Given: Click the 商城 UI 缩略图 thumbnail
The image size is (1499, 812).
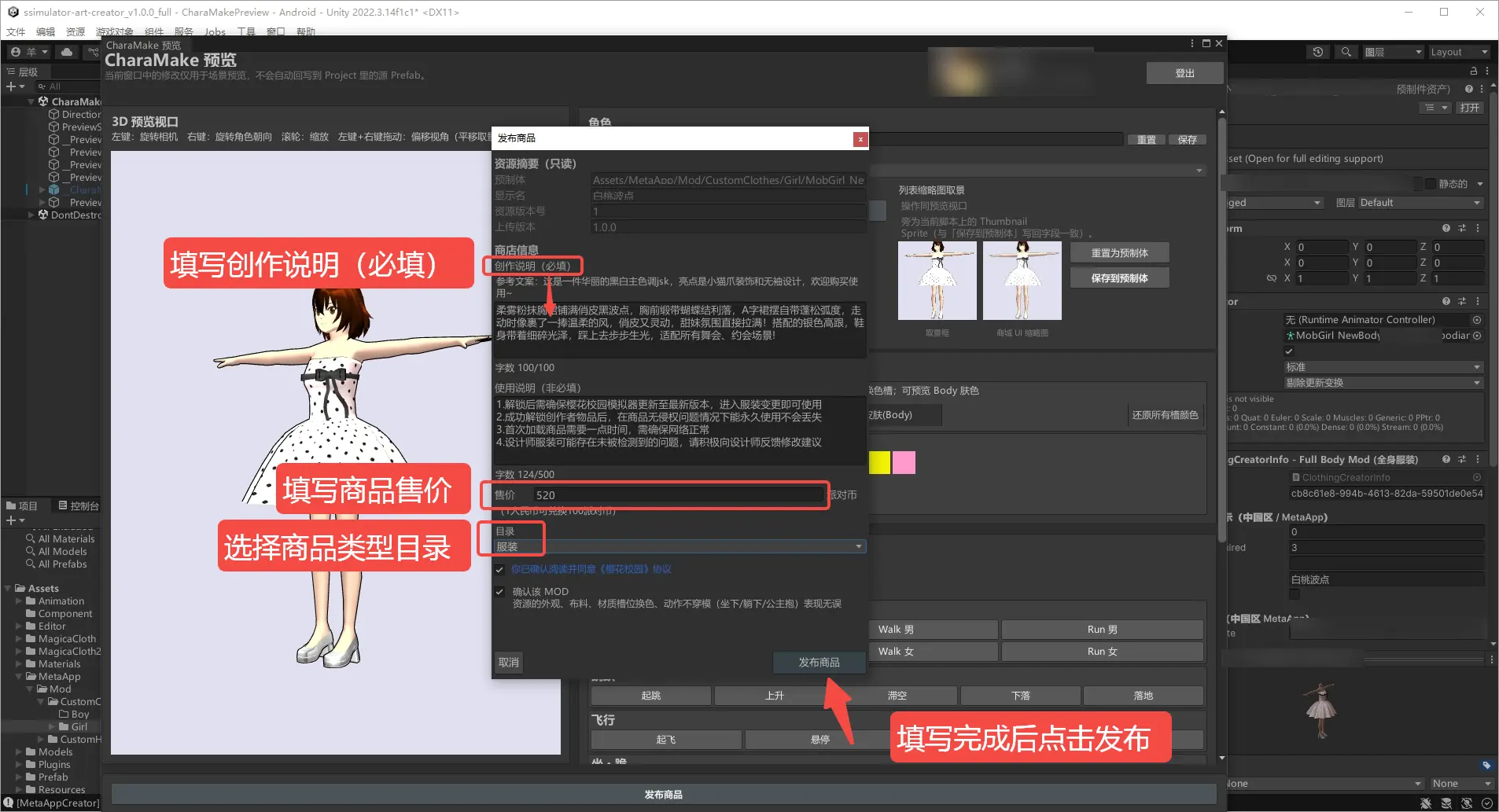Looking at the screenshot, I should 1022,281.
